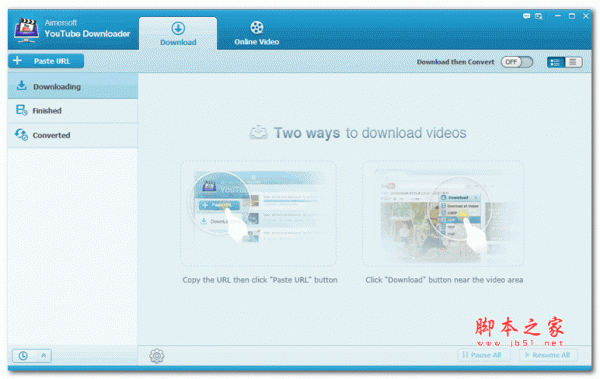Viewport: 600px width, 379px height.
Task: Click the Paste URL tutorial thumbnail
Action: pyautogui.click(x=258, y=213)
